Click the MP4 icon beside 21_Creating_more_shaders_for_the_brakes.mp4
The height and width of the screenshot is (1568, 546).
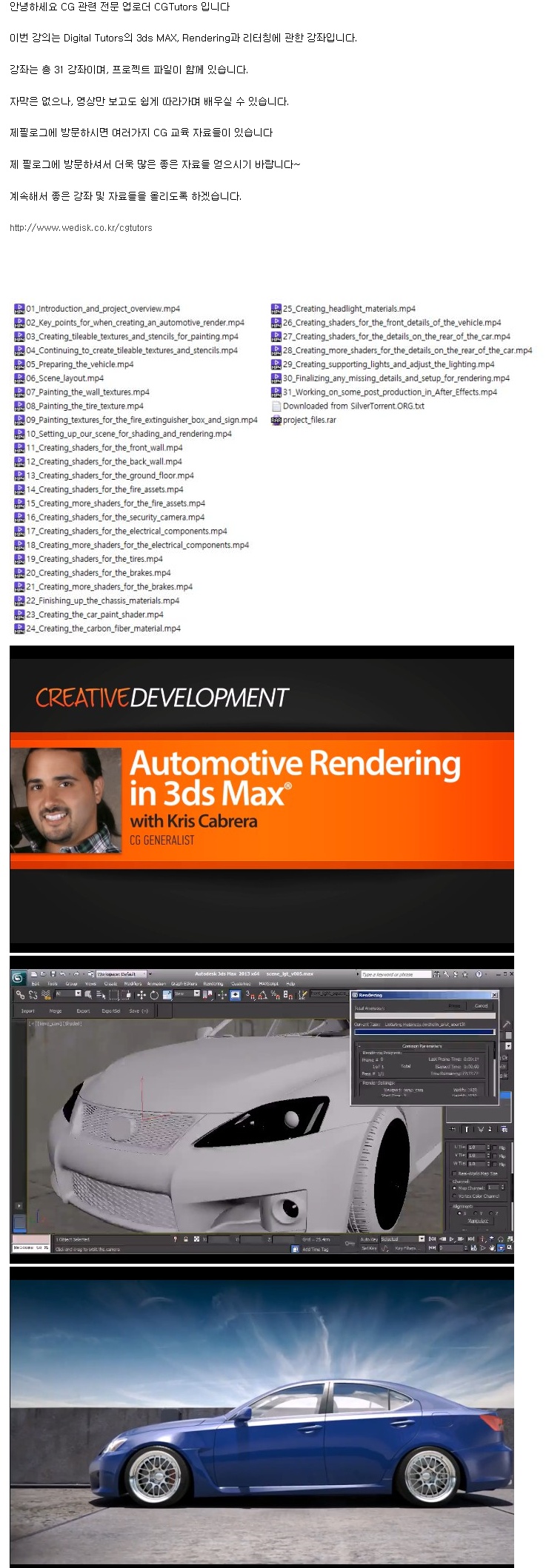pyautogui.click(x=20, y=587)
